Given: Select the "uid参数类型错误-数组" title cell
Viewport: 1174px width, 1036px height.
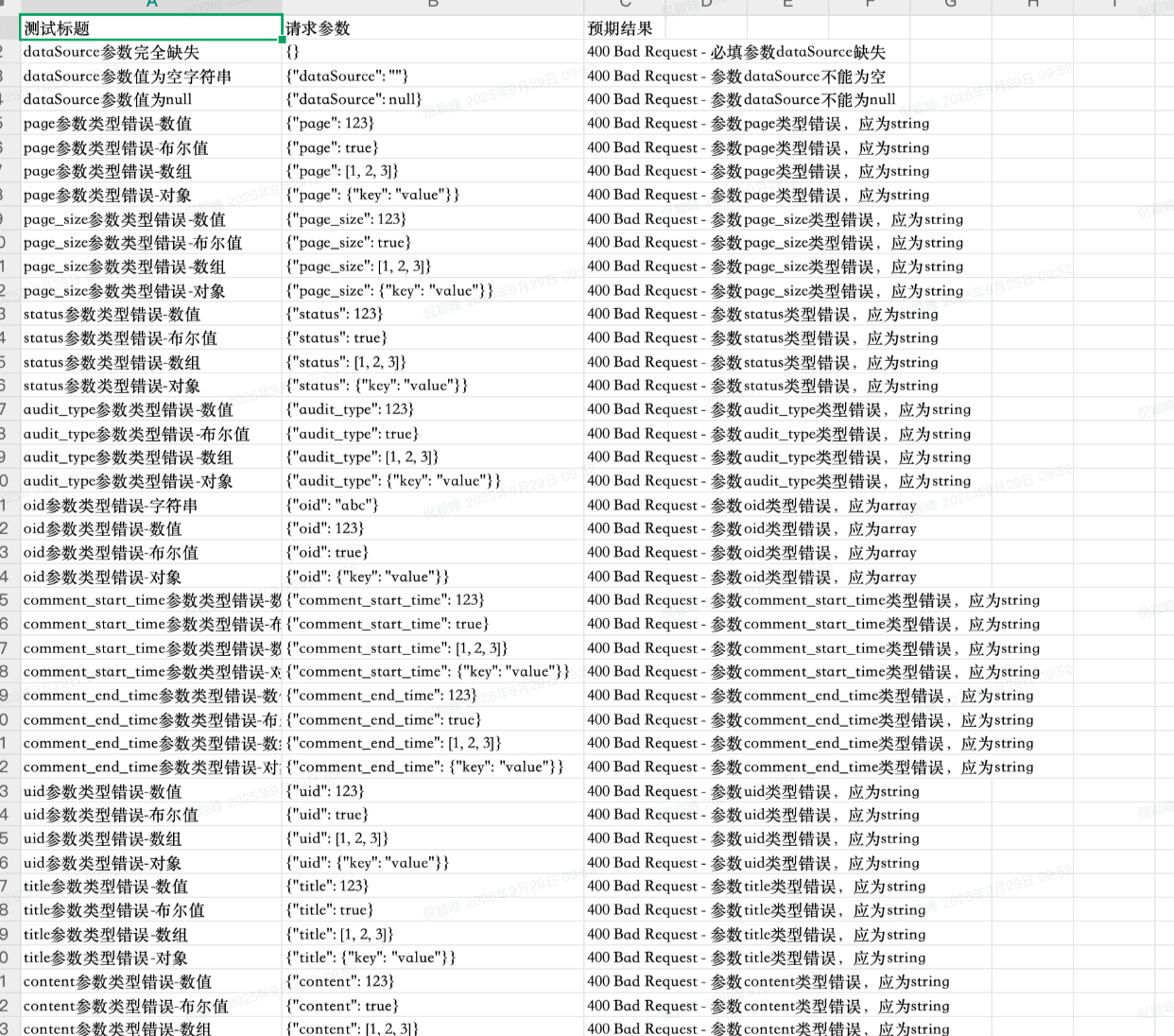Looking at the screenshot, I should 150,838.
